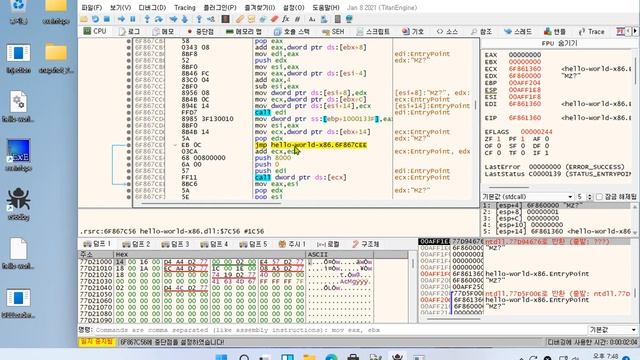This screenshot has height=360, width=640.
Task: Open the EXE shortcut on the desktop
Action: pos(18,154)
